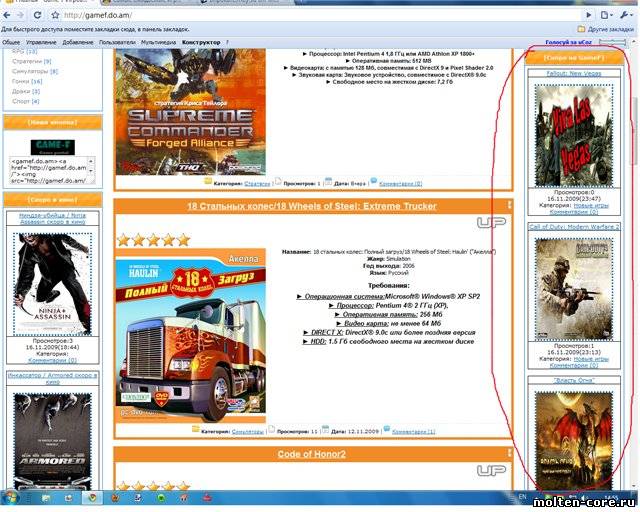Image resolution: width=640 pixels, height=512 pixels.
Task: Click calendar date icon under 18 Wheels
Action: 325,429
